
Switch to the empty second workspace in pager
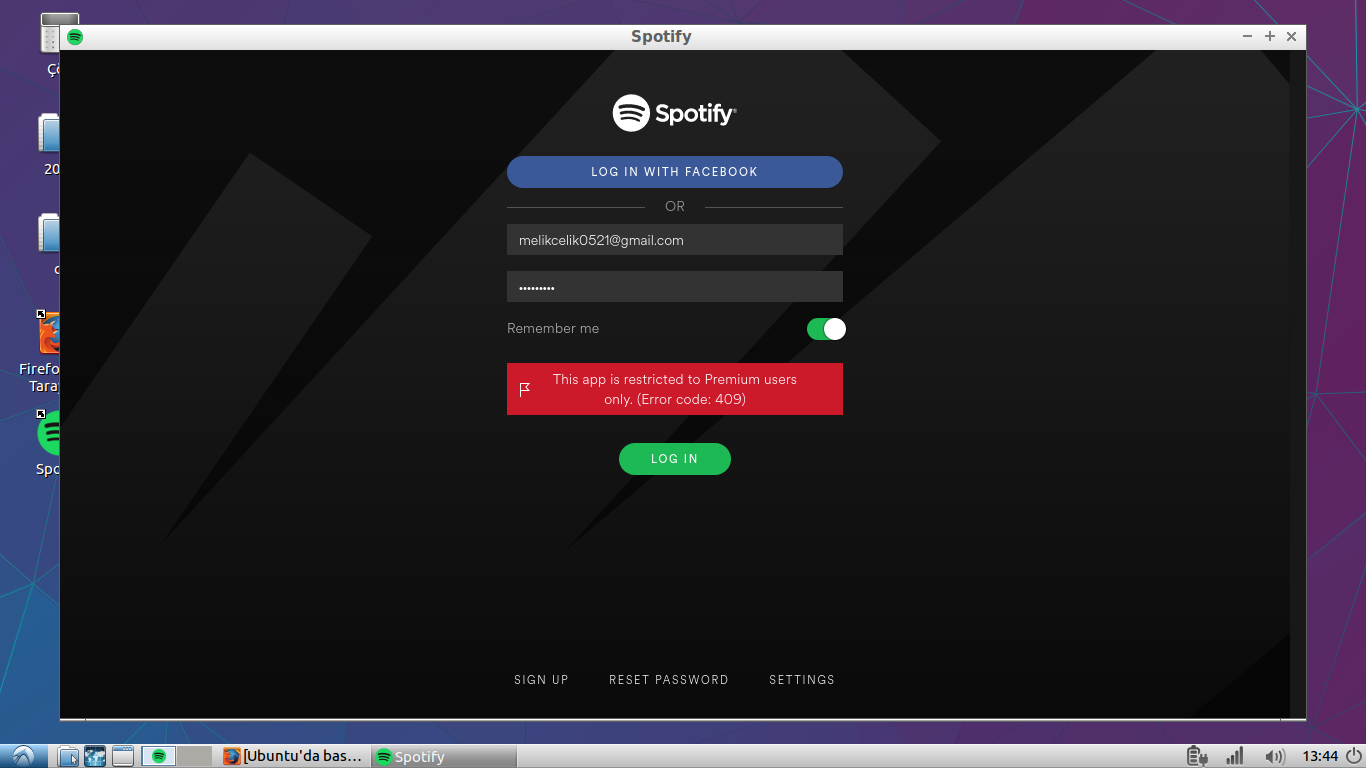click(195, 756)
